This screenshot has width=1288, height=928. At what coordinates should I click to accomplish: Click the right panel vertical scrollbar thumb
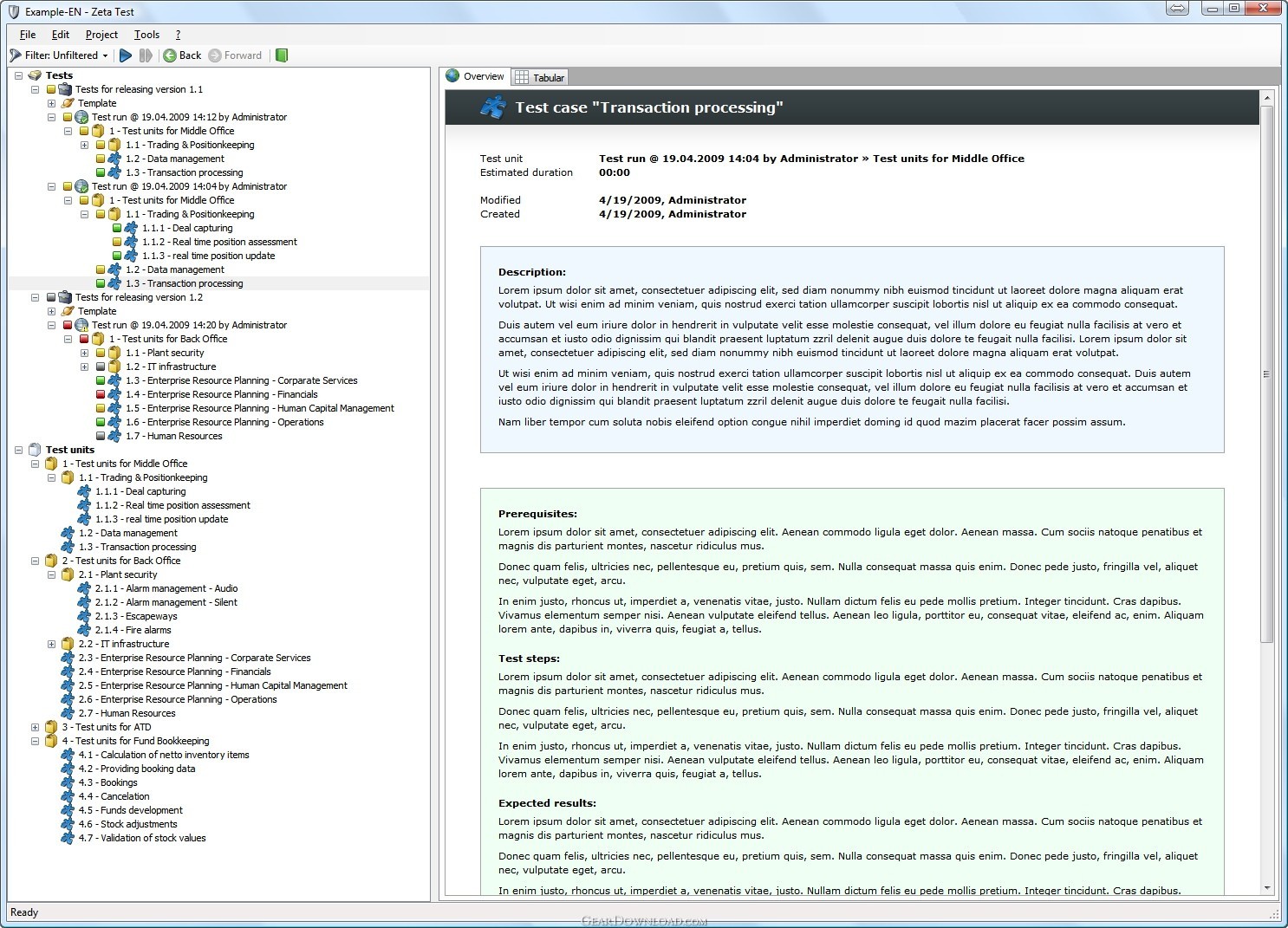pyautogui.click(x=1266, y=374)
